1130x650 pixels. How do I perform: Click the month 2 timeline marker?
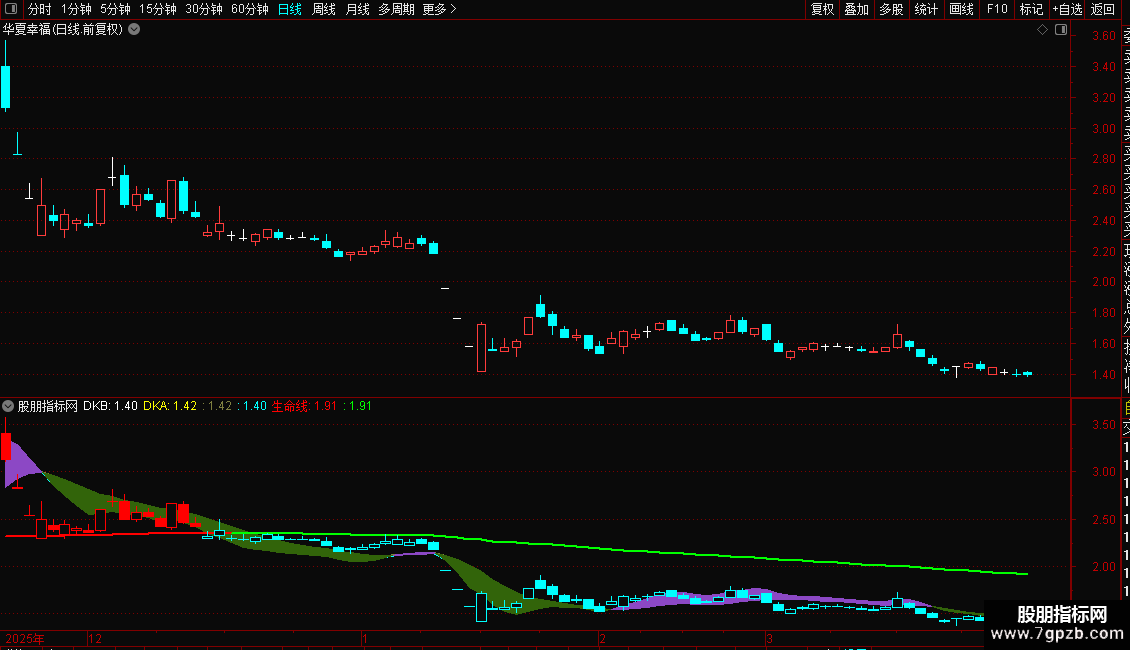coord(602,638)
